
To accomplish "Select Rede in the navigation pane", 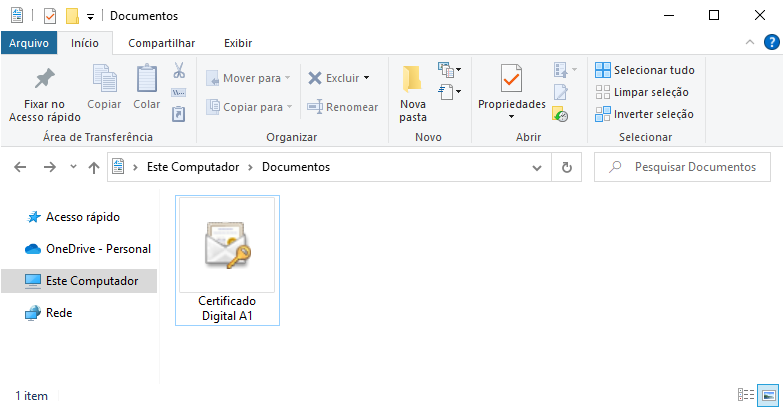I will tap(48, 313).
